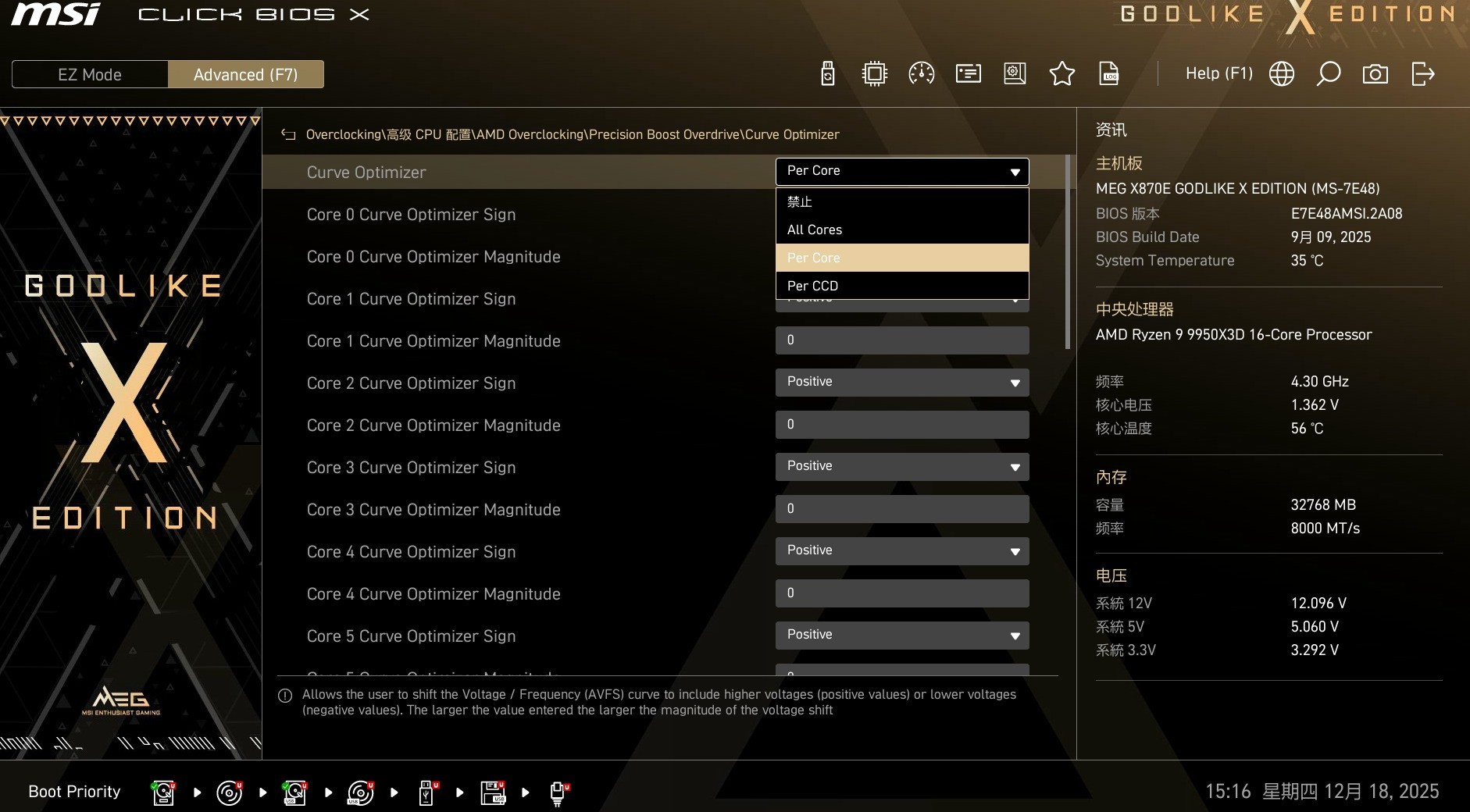This screenshot has width=1470, height=812.
Task: Switch to Advanced (F7) mode
Action: coord(245,75)
